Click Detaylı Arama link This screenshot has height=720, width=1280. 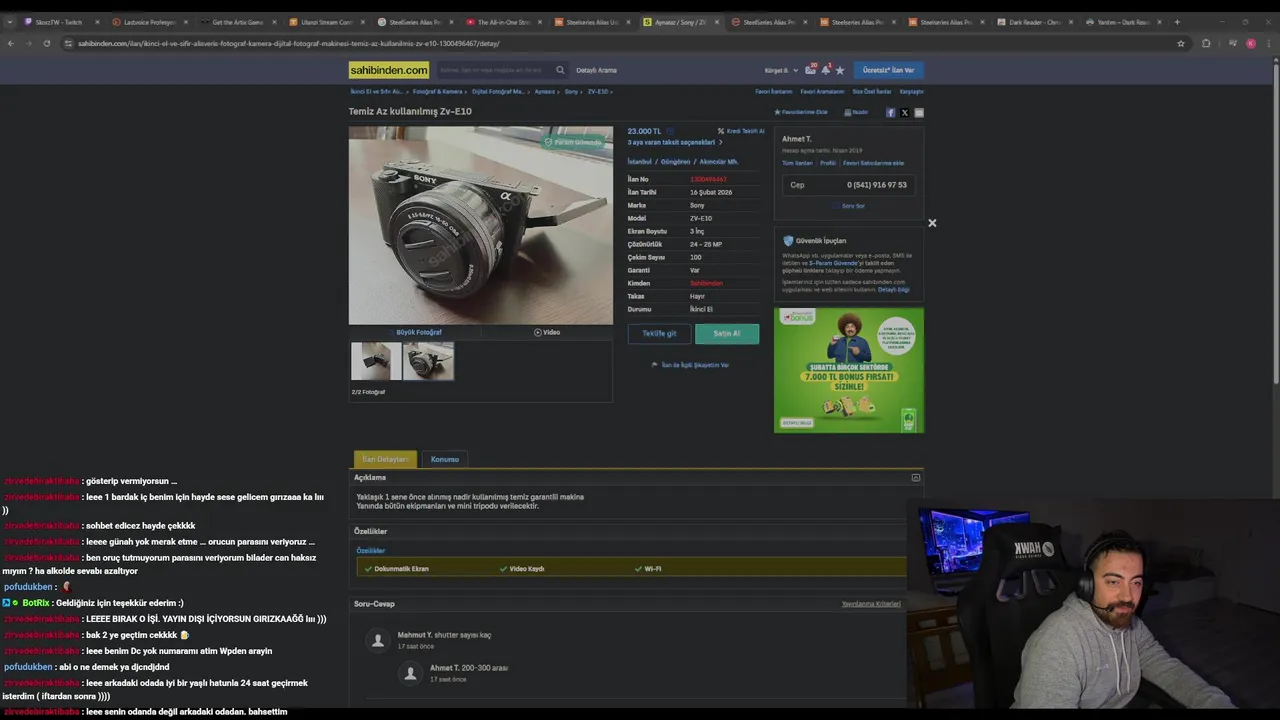click(x=596, y=70)
